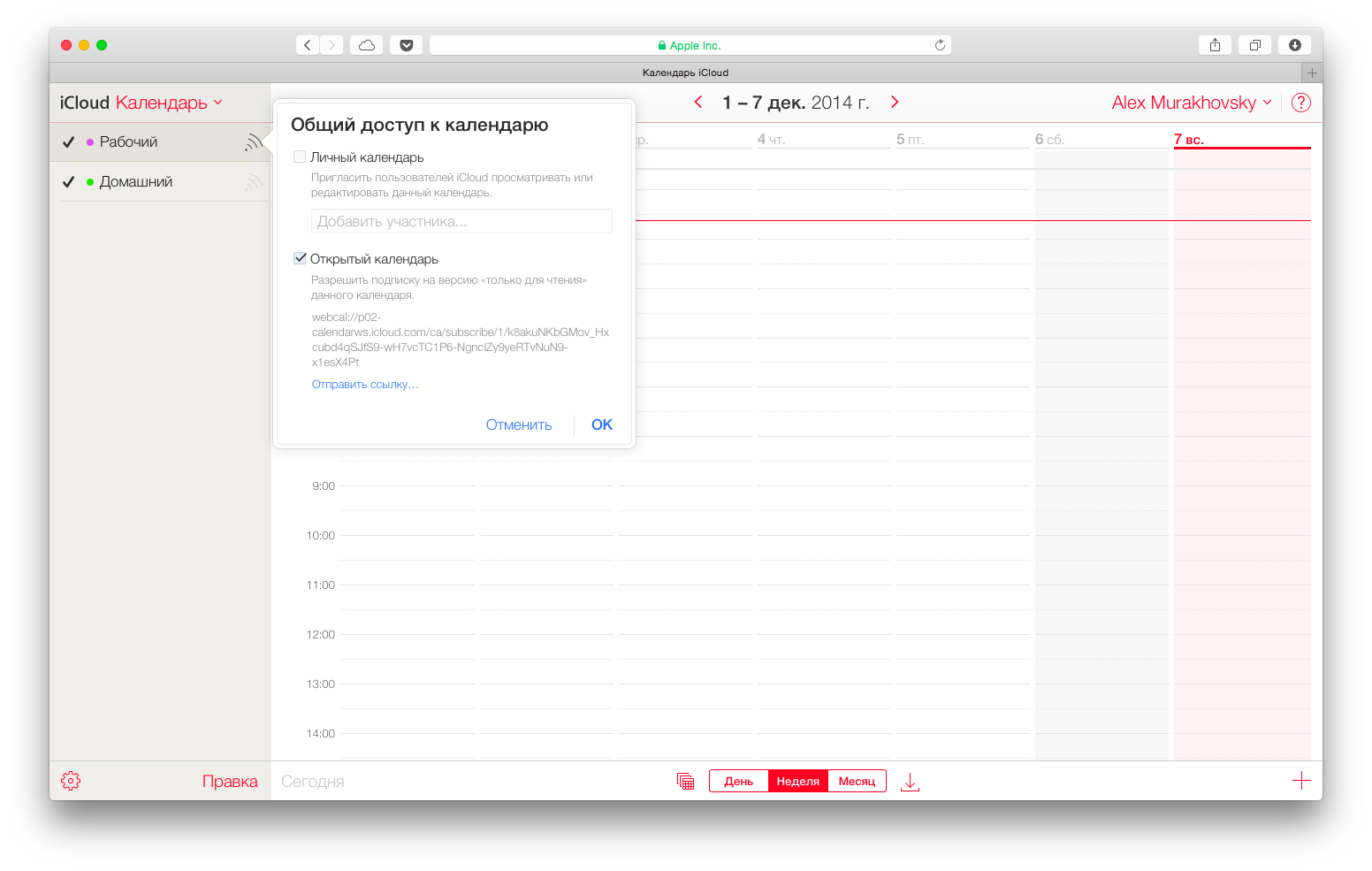Image resolution: width=1372 pixels, height=871 pixels.
Task: Click the 1 – 7 дек. 2014 date title
Action: 796,103
